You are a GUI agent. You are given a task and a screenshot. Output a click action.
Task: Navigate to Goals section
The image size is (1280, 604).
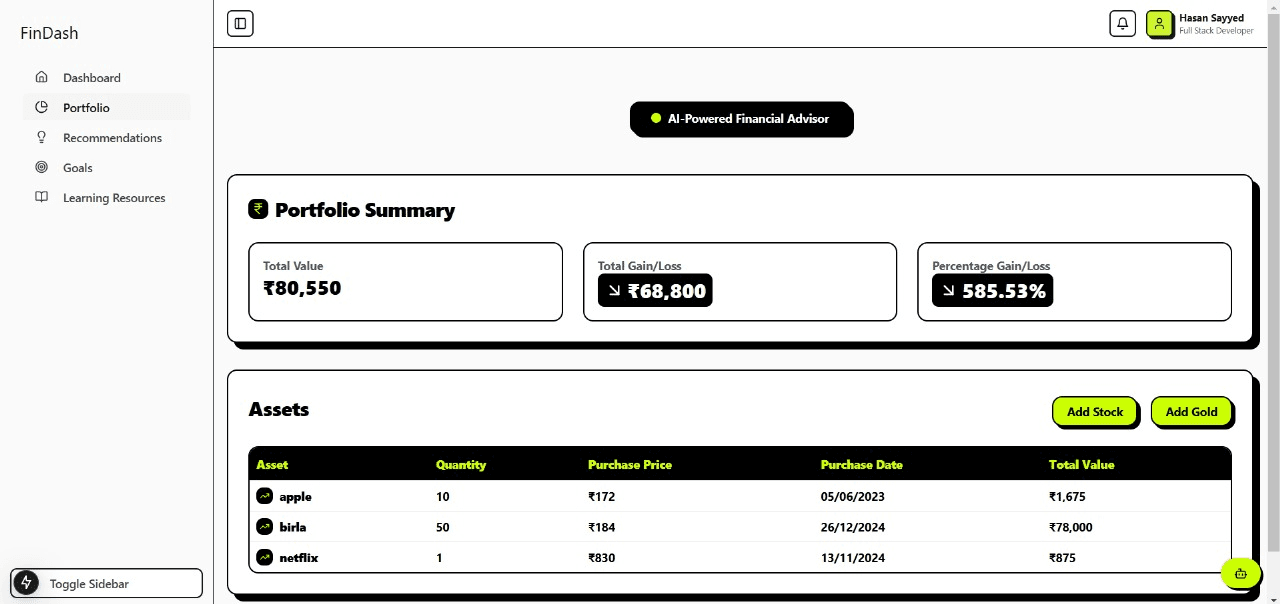(78, 168)
